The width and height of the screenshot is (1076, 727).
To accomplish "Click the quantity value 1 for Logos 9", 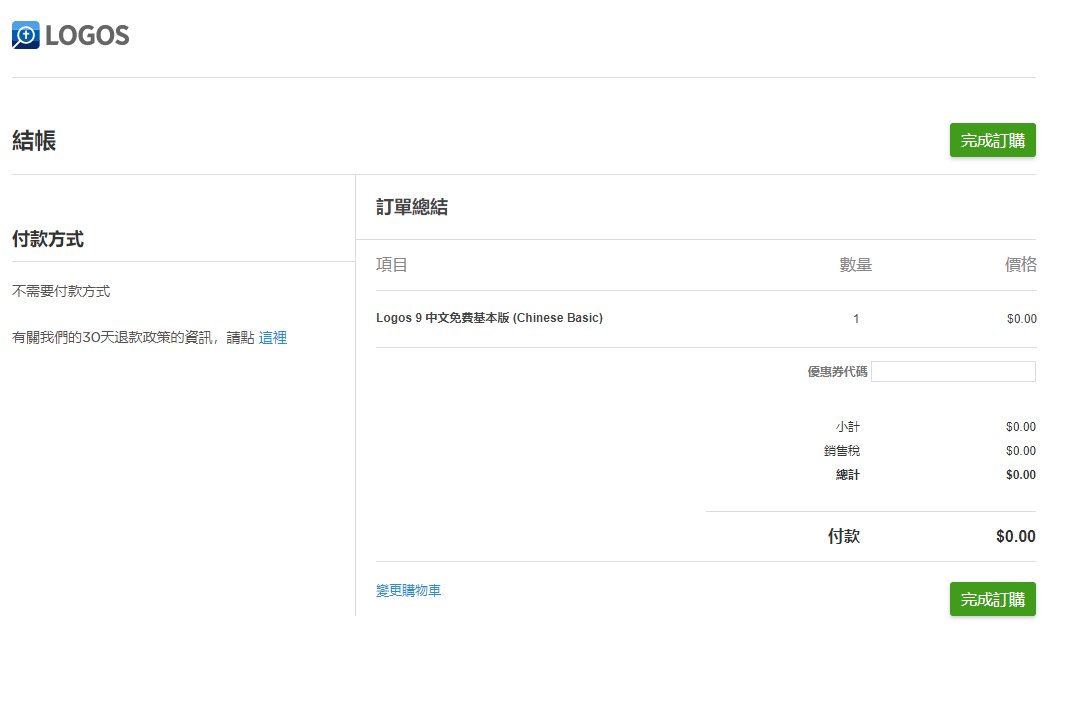I will tap(856, 319).
